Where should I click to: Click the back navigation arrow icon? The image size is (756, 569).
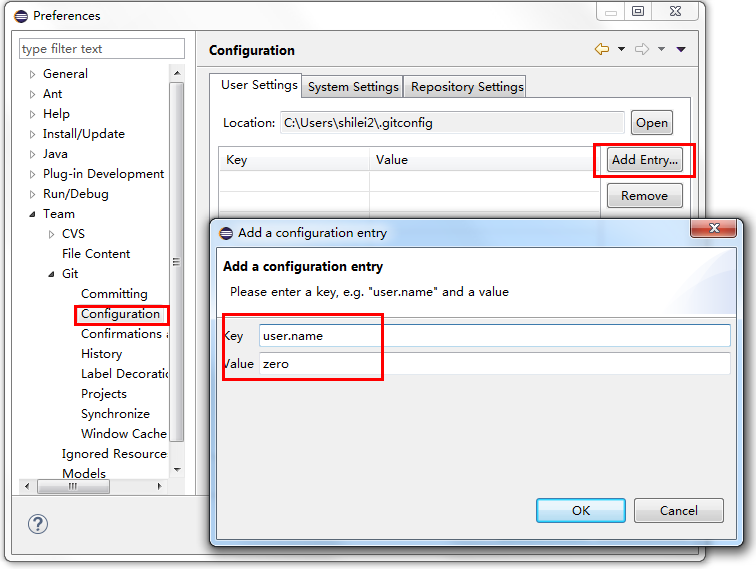point(602,49)
